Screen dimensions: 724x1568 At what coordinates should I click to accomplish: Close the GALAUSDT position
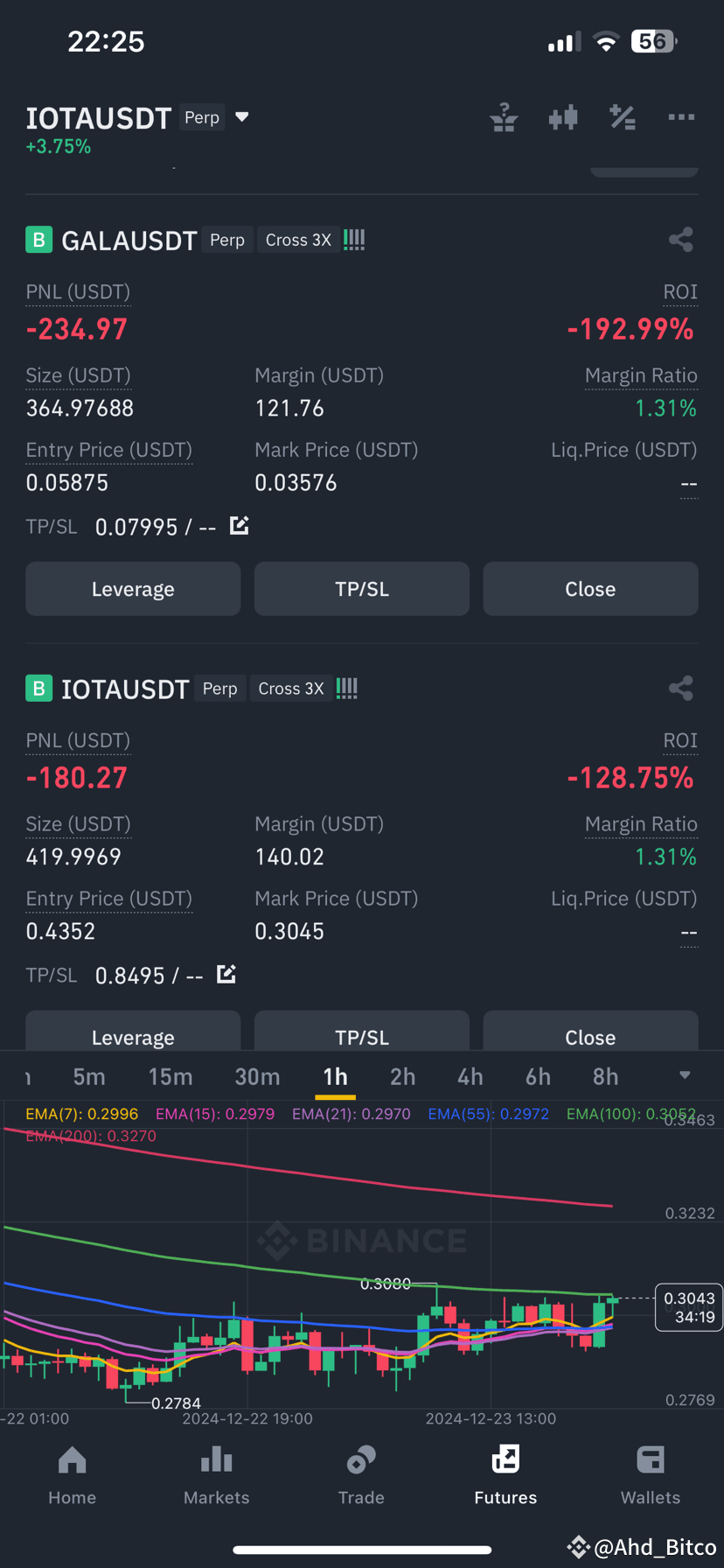tap(590, 588)
